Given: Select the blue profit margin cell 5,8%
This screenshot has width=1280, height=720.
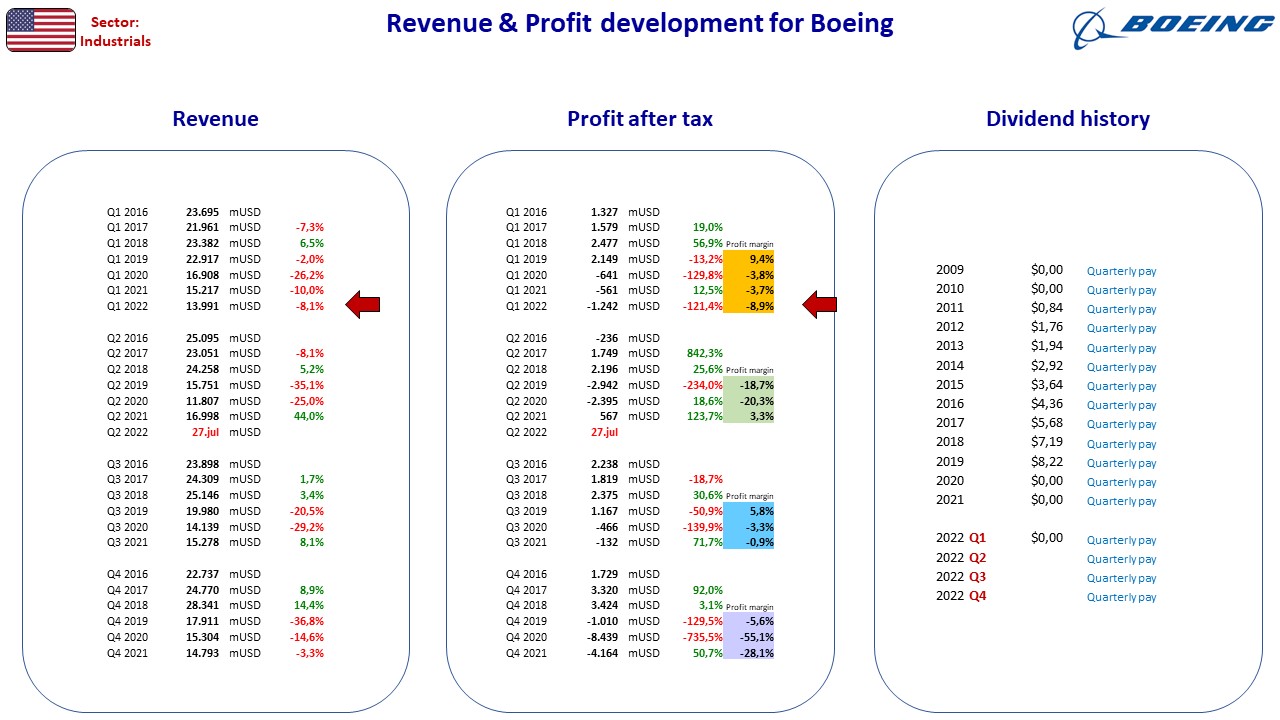Looking at the screenshot, I should click(748, 511).
